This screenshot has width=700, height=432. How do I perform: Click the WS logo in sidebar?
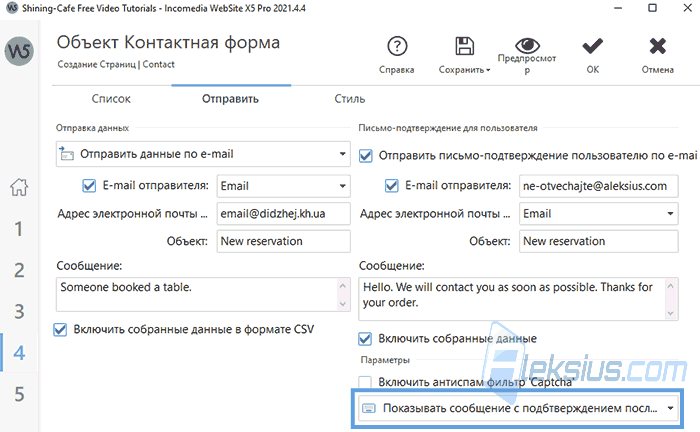(x=19, y=51)
